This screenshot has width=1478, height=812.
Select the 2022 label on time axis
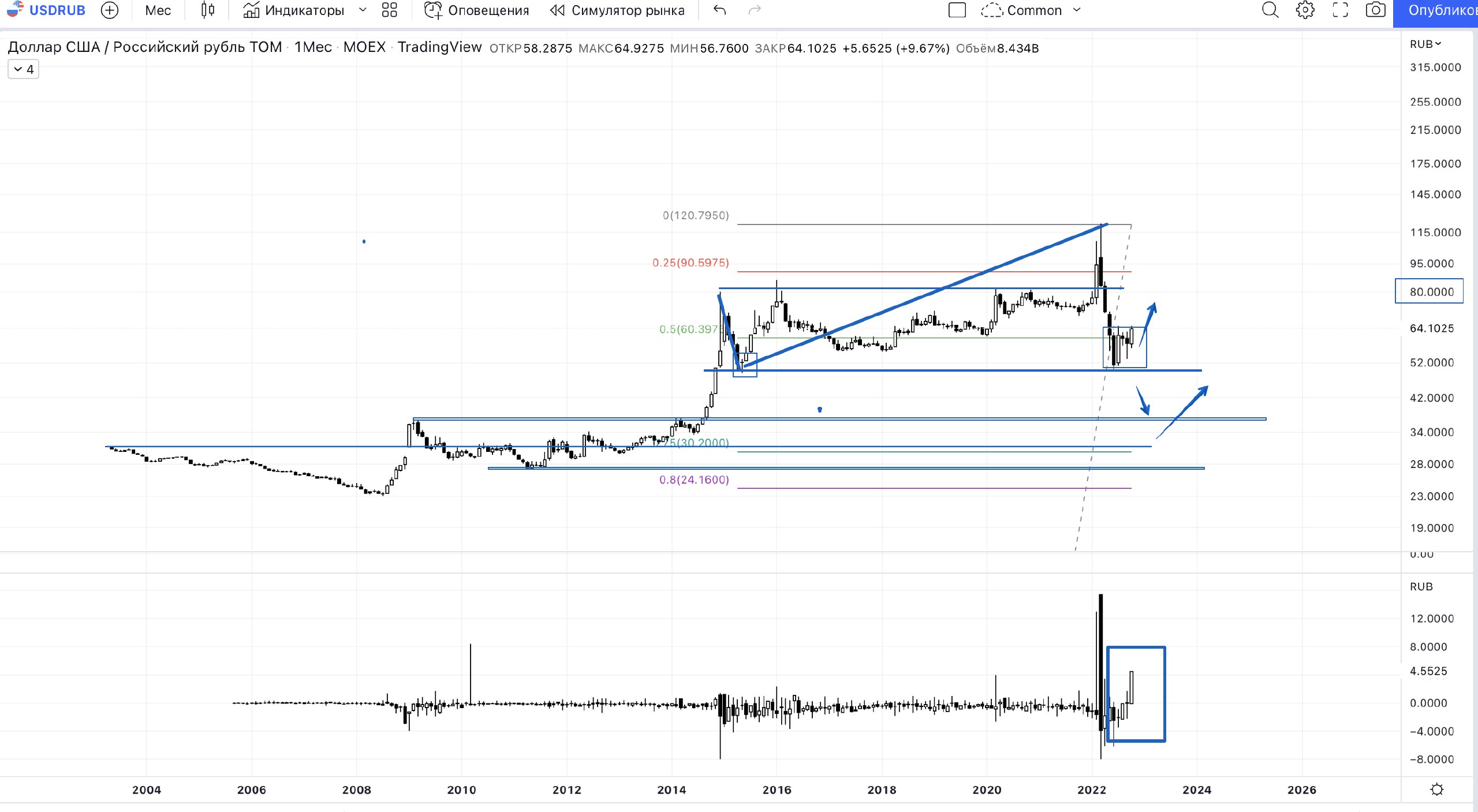pyautogui.click(x=1092, y=790)
